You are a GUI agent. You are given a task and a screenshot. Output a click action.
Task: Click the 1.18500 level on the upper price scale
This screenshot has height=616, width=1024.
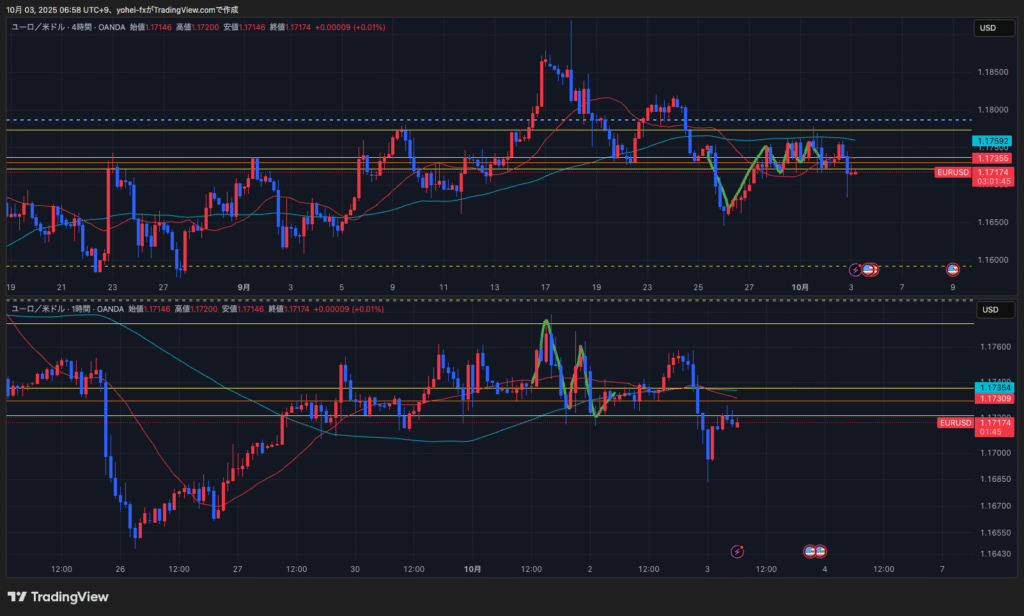click(992, 72)
